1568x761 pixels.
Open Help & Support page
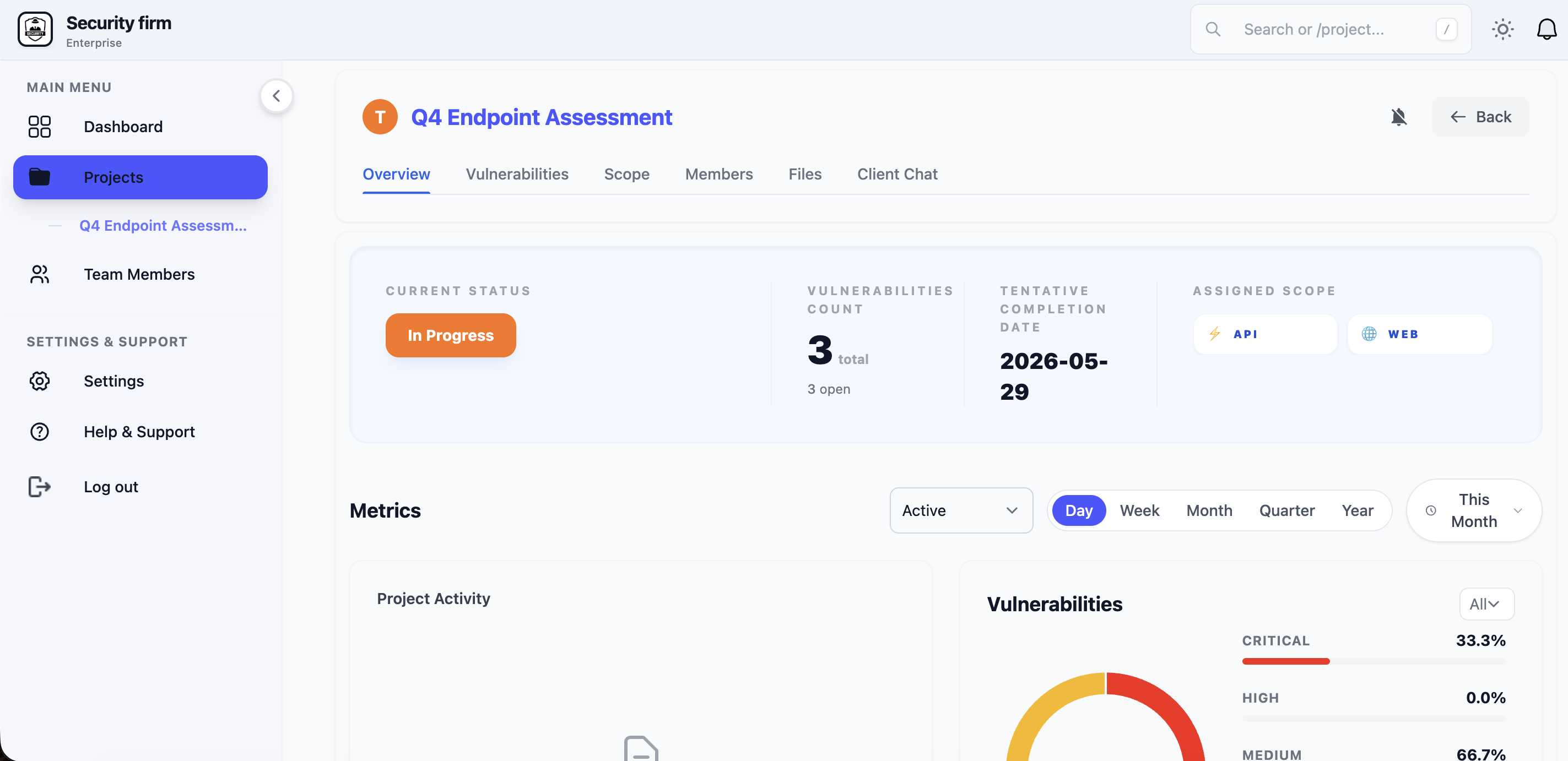pos(140,432)
